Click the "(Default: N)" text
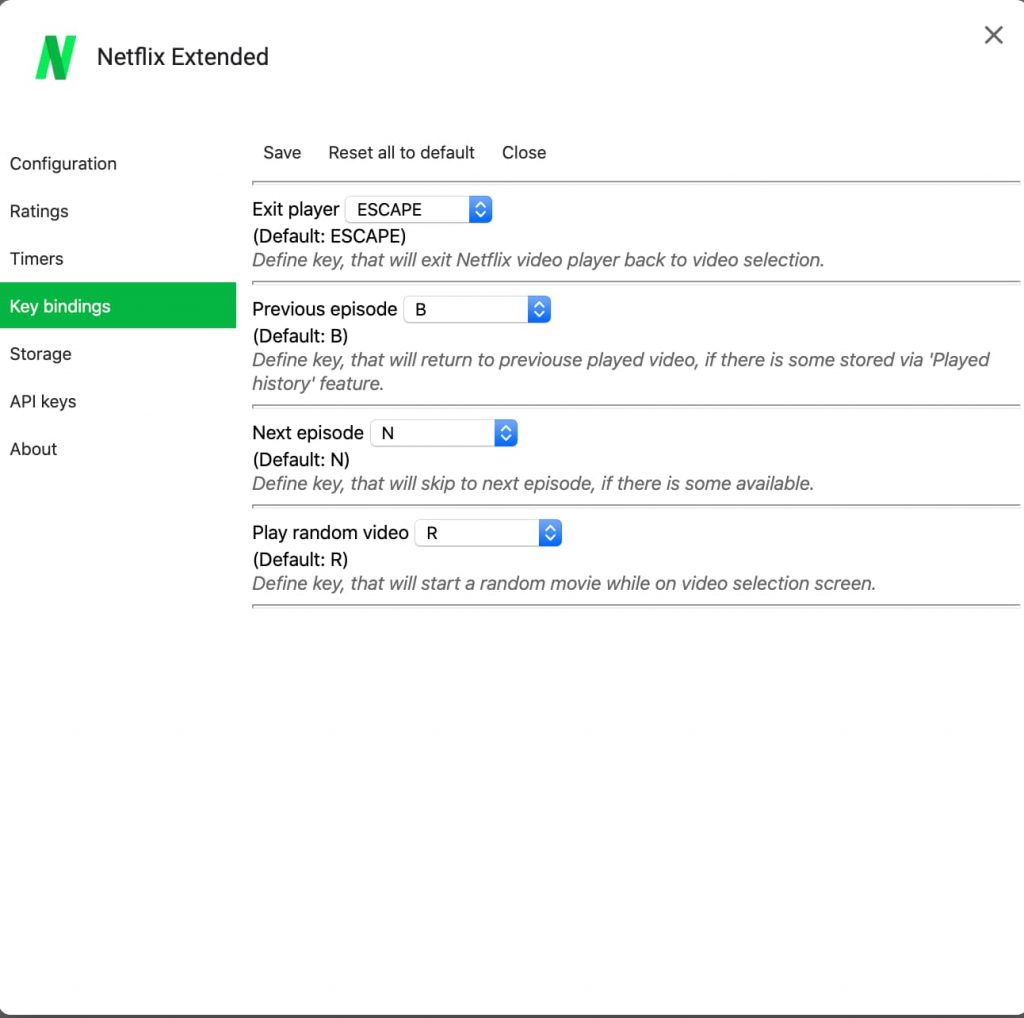The height and width of the screenshot is (1018, 1024). (x=301, y=460)
